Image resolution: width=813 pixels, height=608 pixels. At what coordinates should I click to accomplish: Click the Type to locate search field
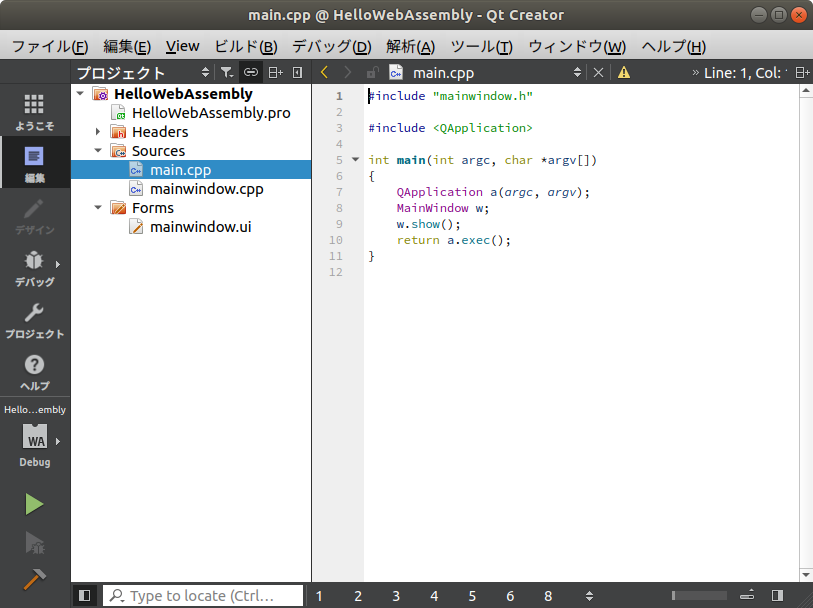pos(200,595)
